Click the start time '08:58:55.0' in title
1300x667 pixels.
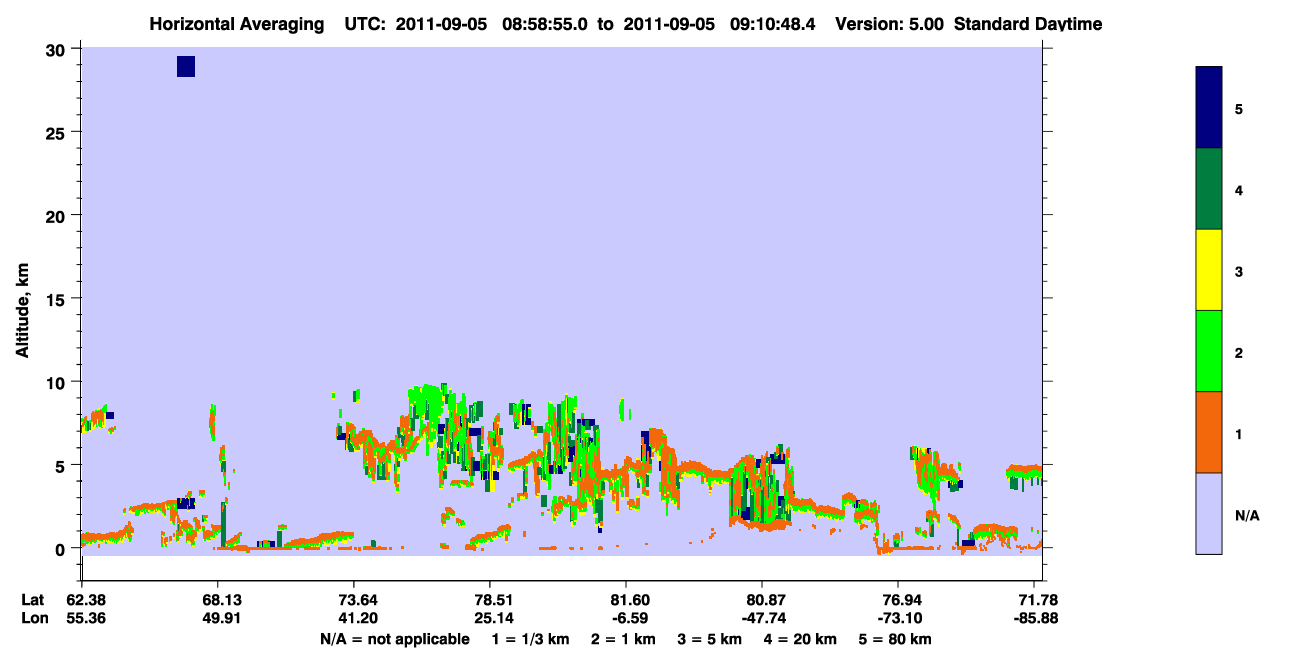coord(547,24)
